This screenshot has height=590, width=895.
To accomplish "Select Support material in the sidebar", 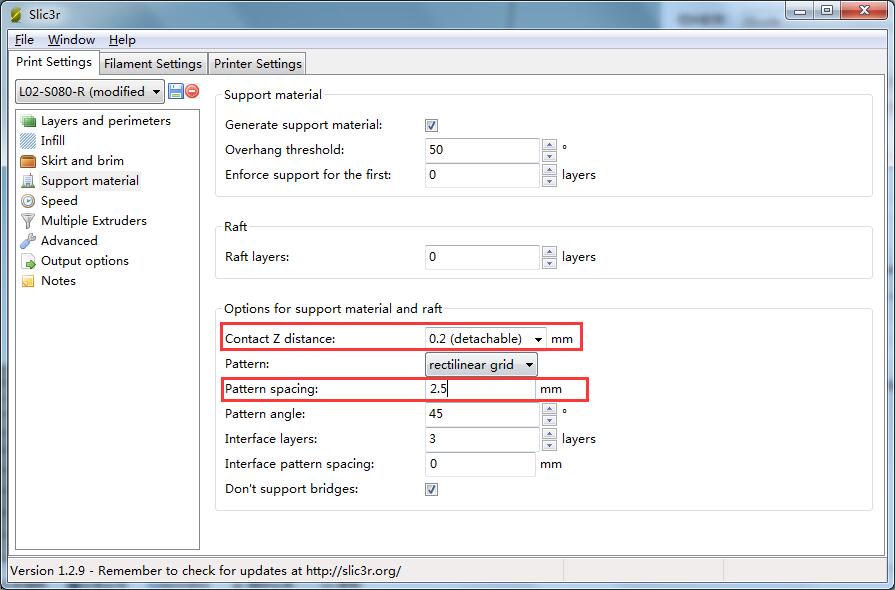I will coord(90,181).
